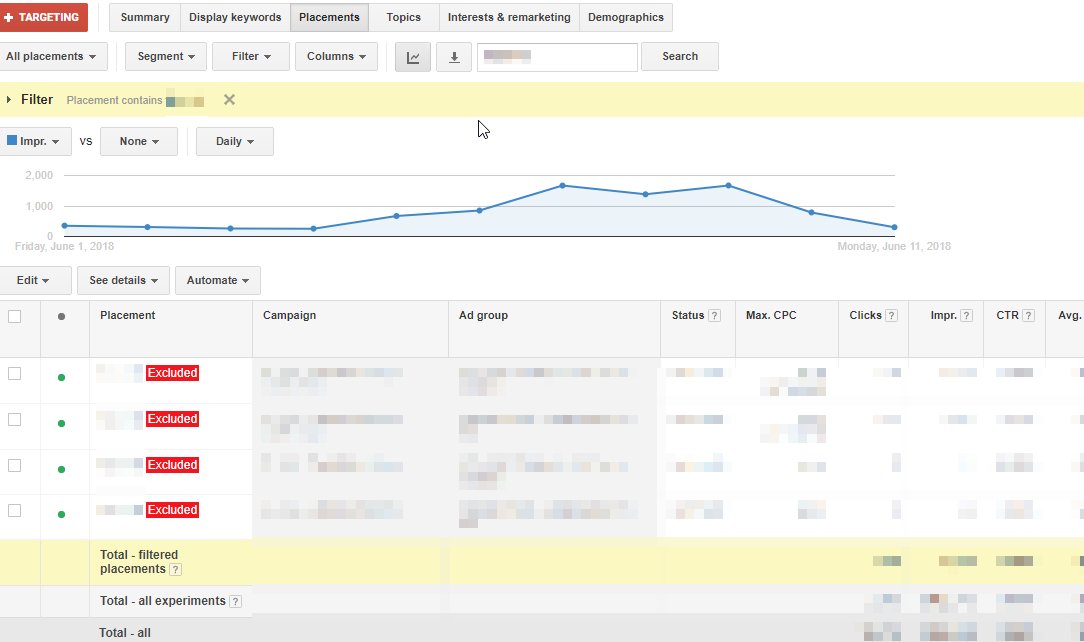Click the last data point on chart line

[895, 227]
